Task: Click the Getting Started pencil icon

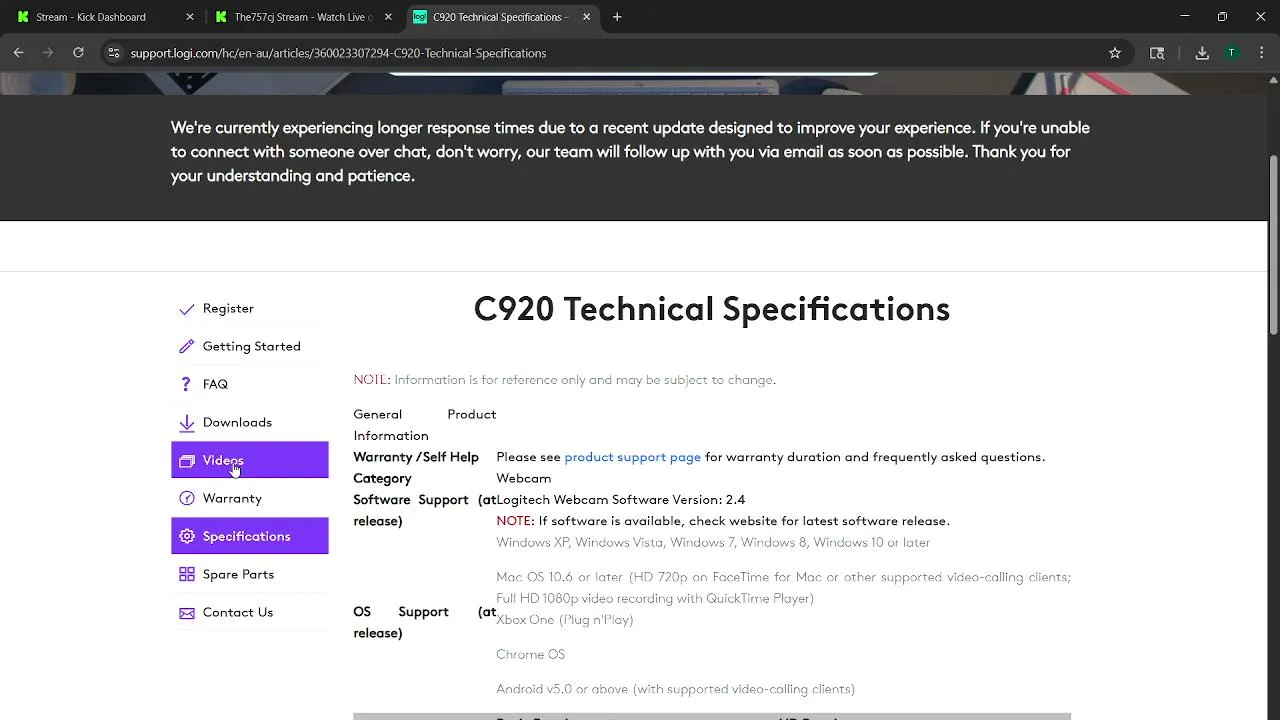Action: tap(187, 347)
